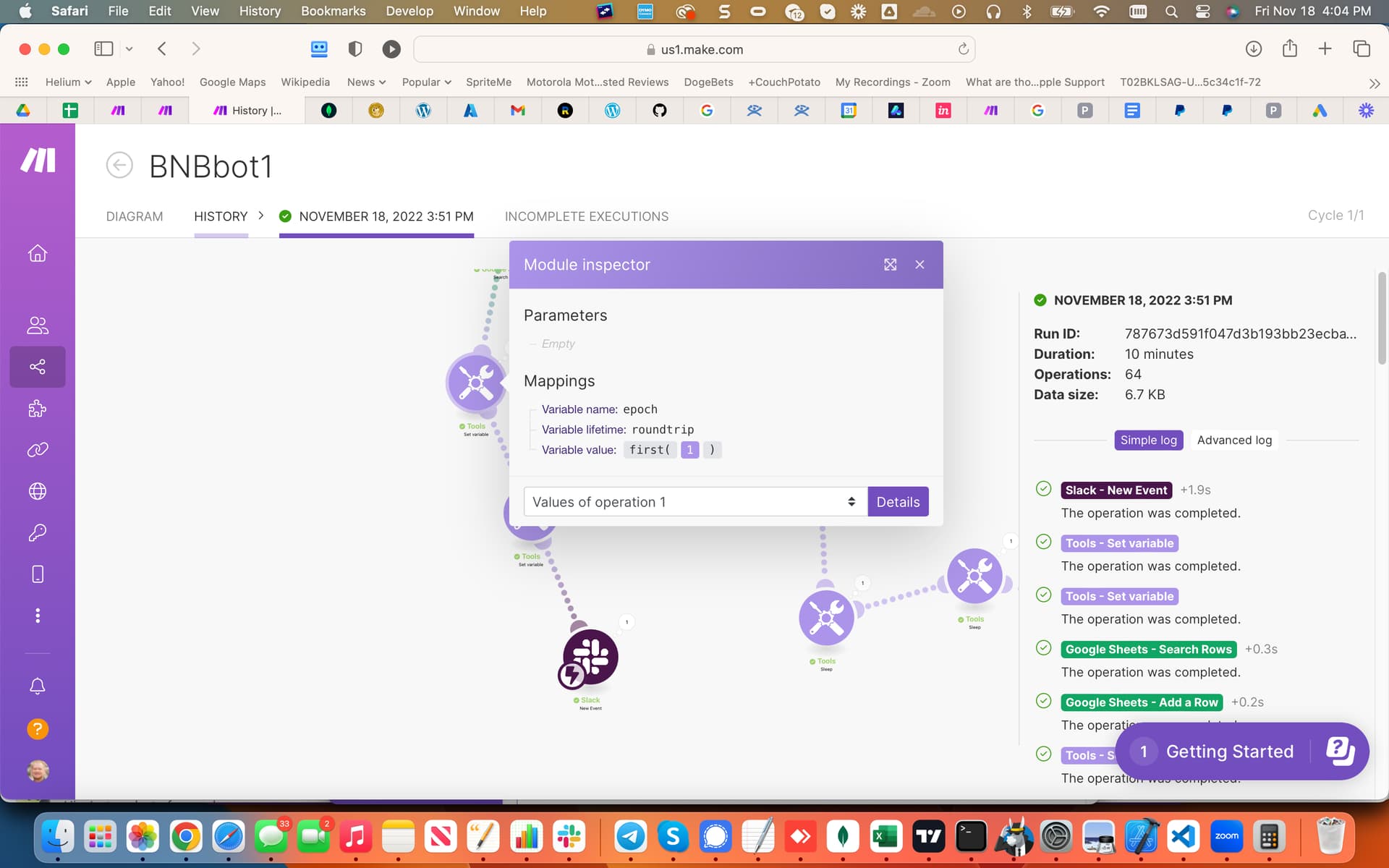This screenshot has height=868, width=1389.
Task: Switch to Advanced log view
Action: coord(1233,440)
